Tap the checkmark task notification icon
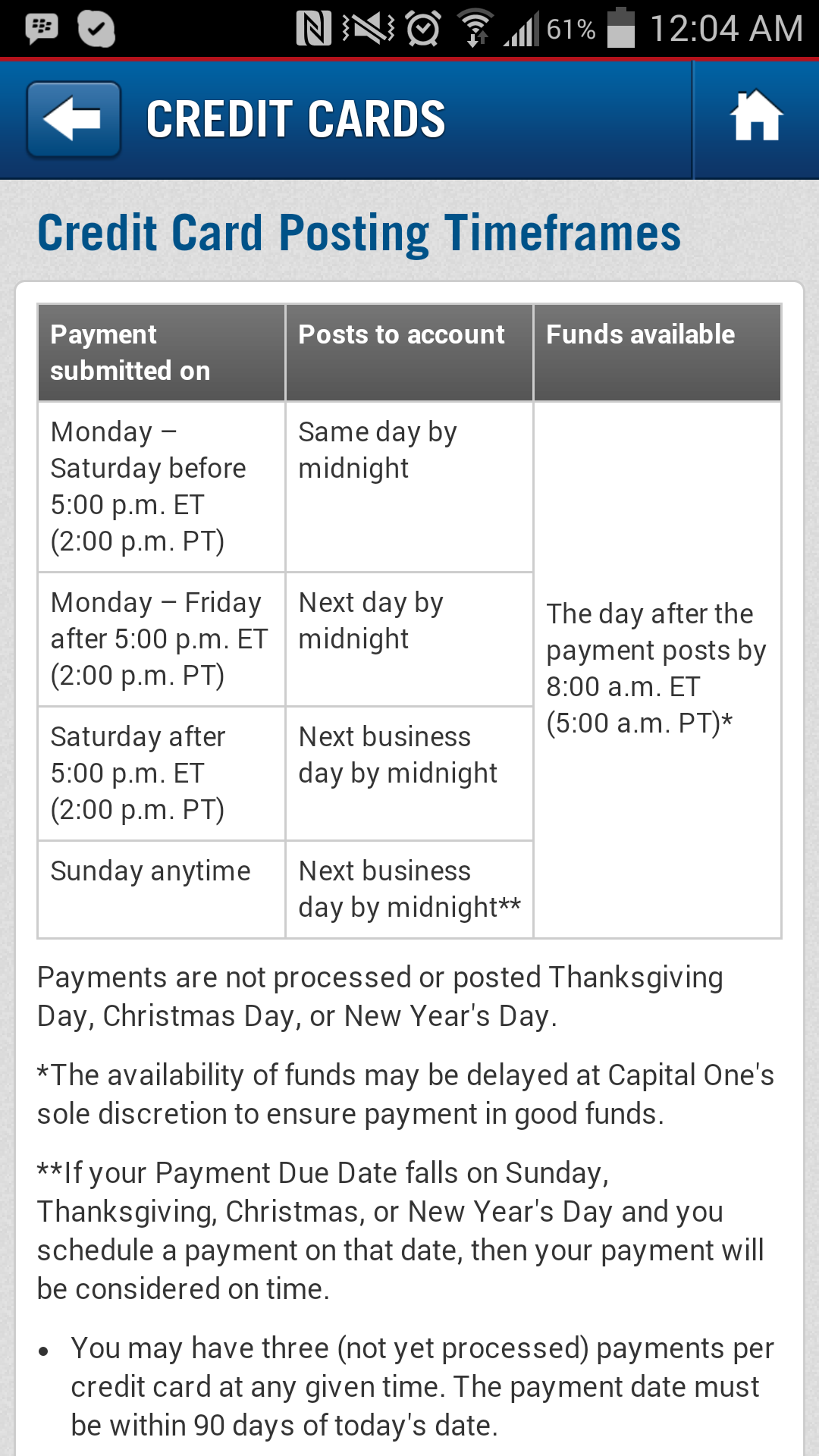This screenshot has height=1456, width=819. click(96, 29)
